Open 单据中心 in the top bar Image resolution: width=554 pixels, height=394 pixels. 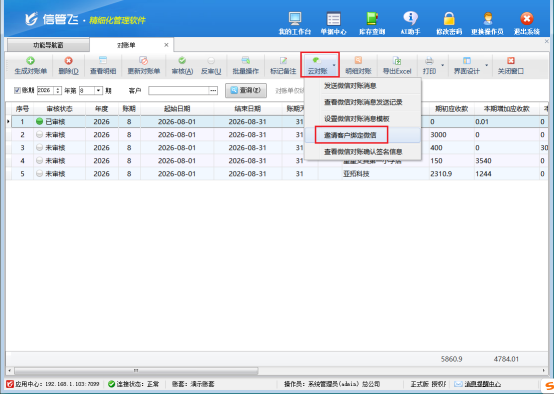333,23
